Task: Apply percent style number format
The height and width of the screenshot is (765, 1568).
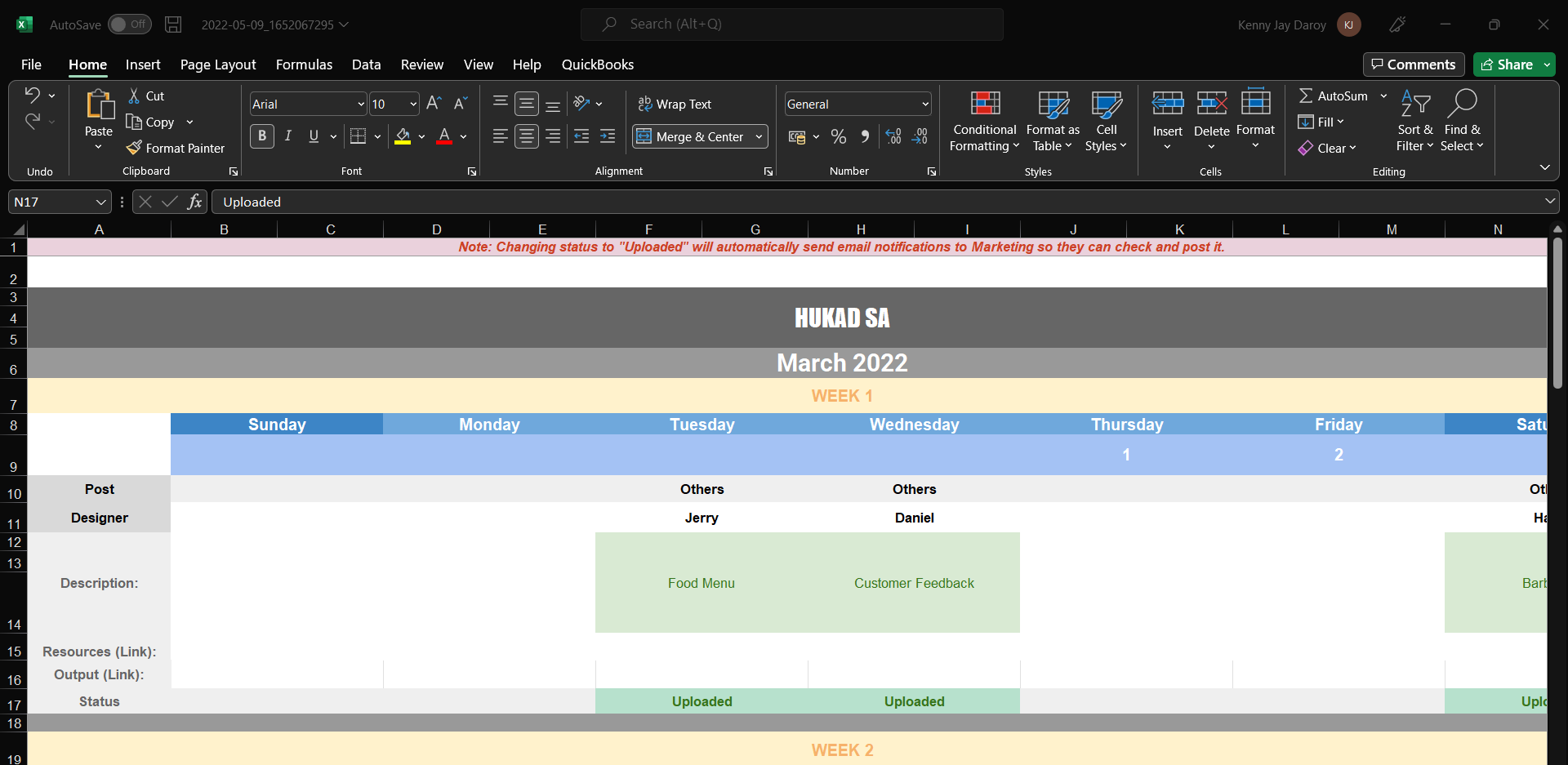Action: point(838,136)
